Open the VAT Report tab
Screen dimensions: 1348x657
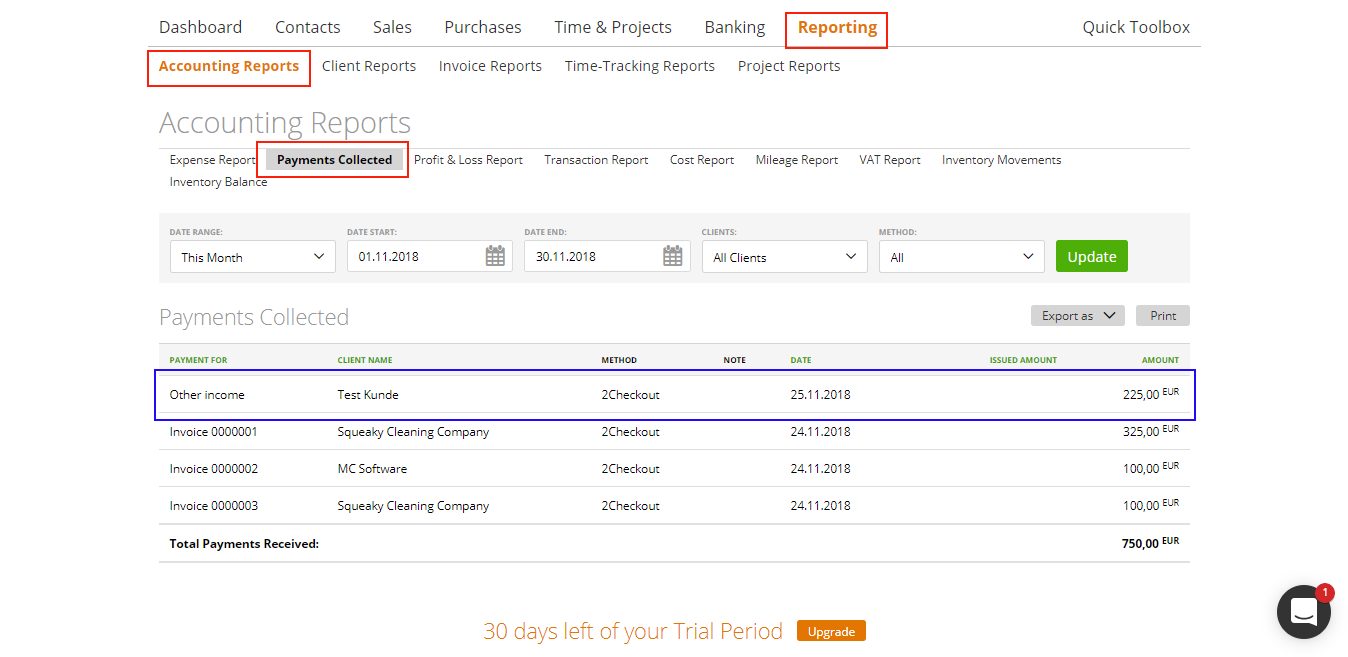point(889,159)
